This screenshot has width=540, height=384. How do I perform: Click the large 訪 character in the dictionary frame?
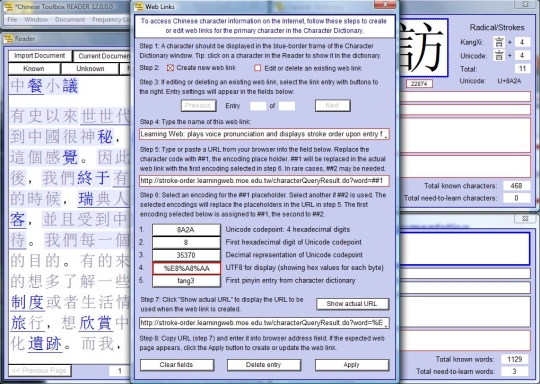(x=423, y=48)
